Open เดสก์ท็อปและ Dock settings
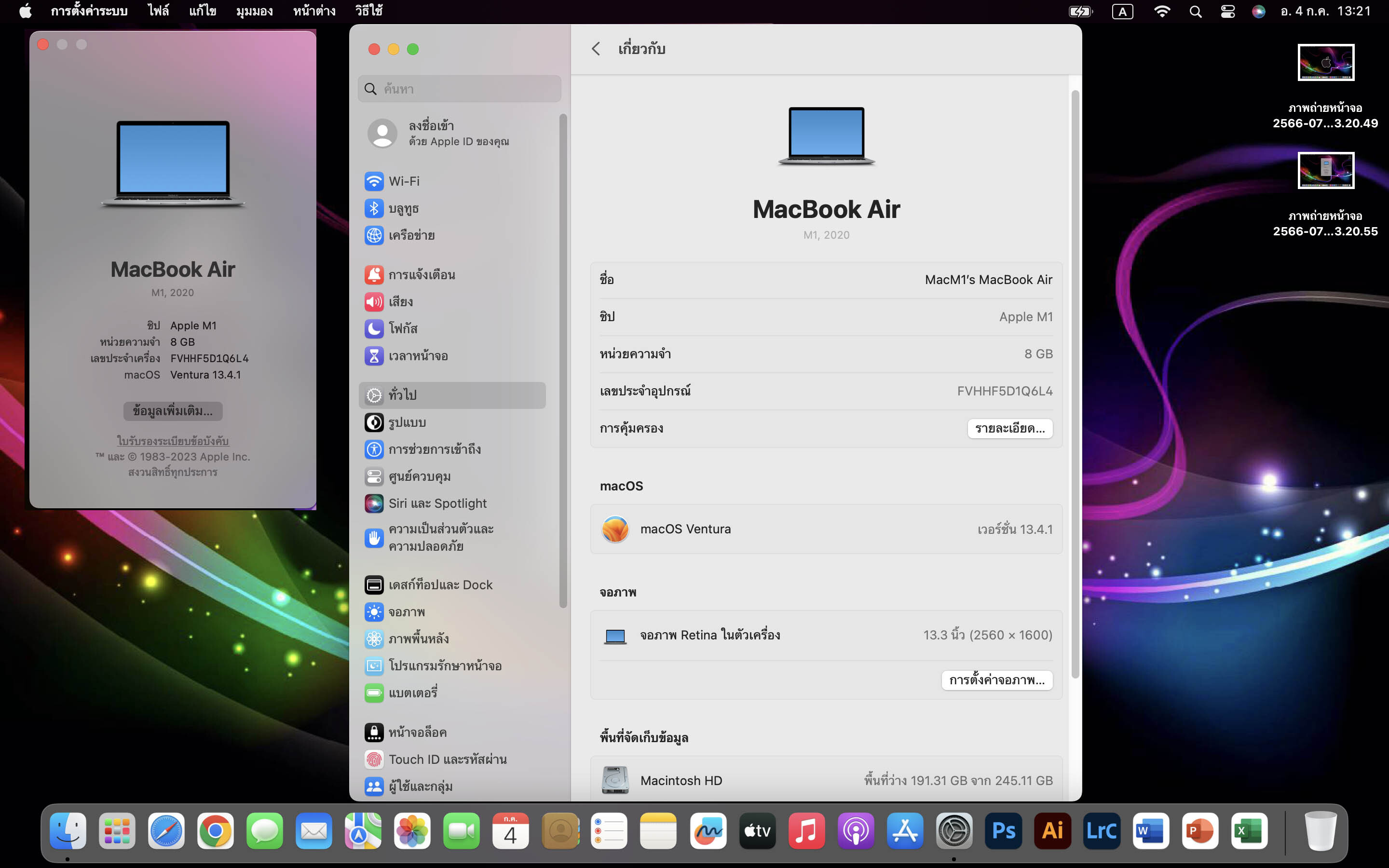The image size is (1389, 868). click(x=452, y=585)
